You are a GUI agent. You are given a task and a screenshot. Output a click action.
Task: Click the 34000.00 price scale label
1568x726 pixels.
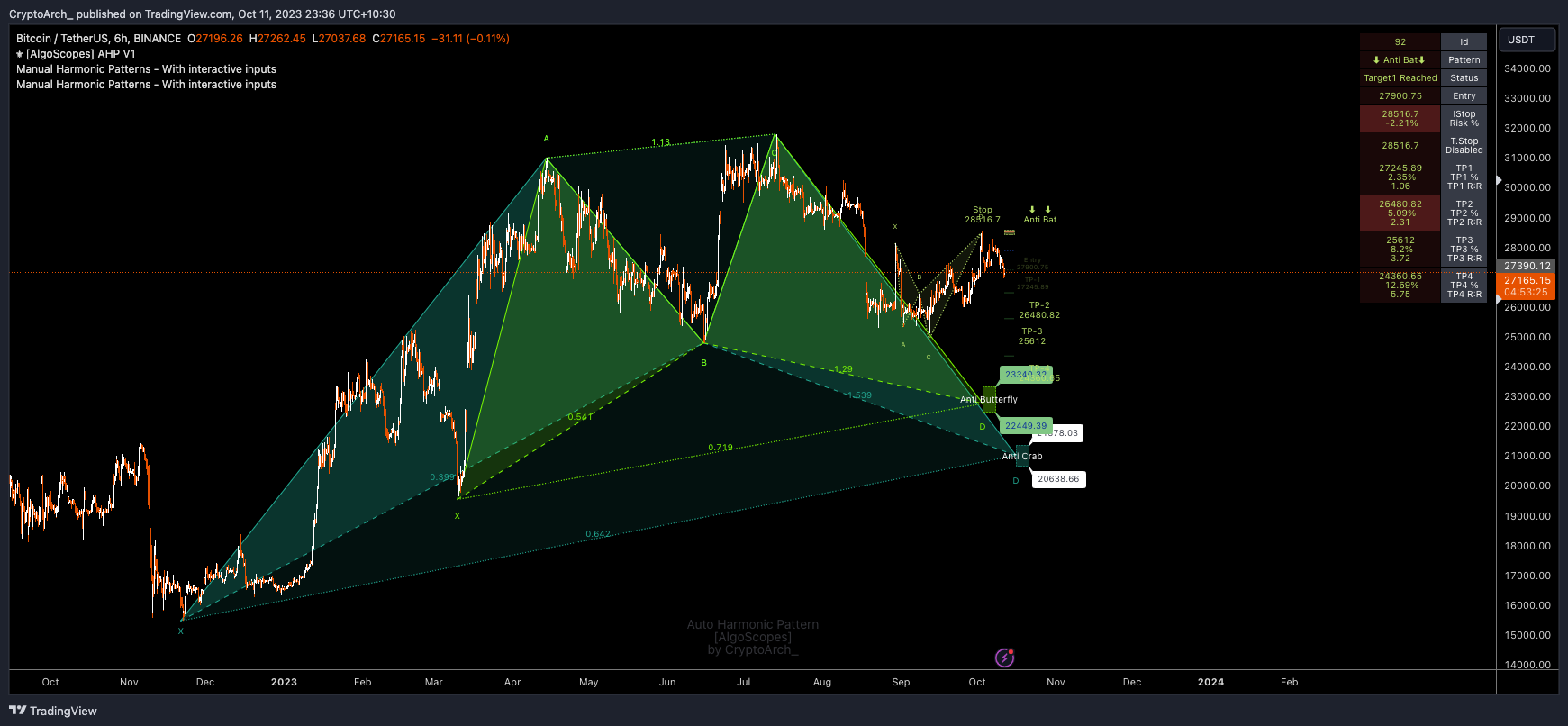(1527, 68)
